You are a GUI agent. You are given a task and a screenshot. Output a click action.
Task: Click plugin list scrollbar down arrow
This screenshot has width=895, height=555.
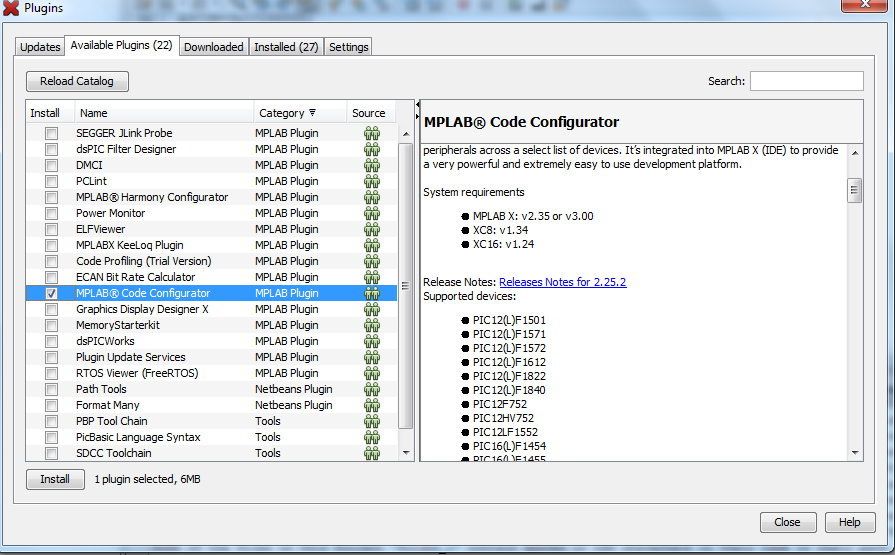406,453
